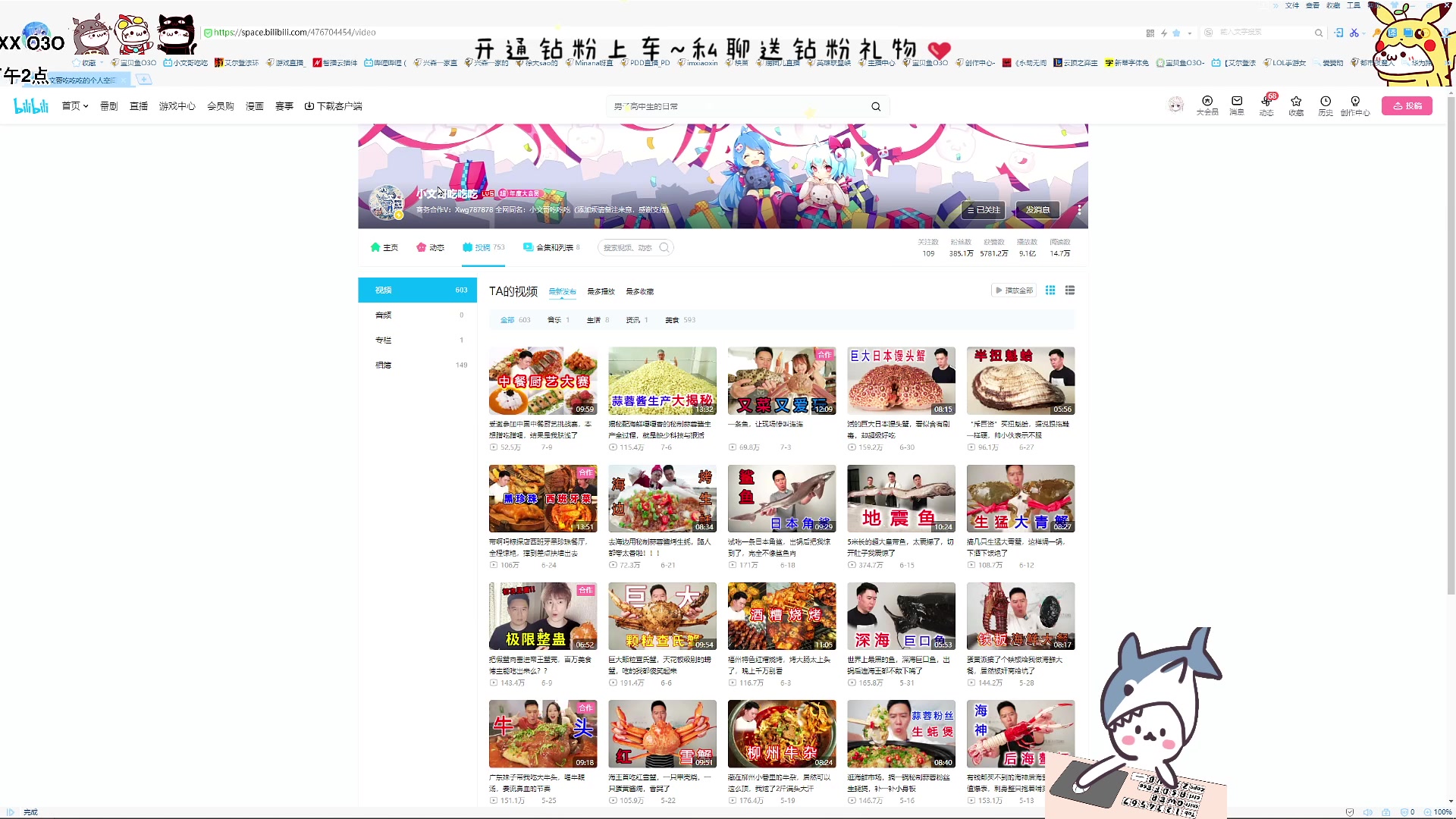Open the 大会员 membership icon

(1207, 105)
